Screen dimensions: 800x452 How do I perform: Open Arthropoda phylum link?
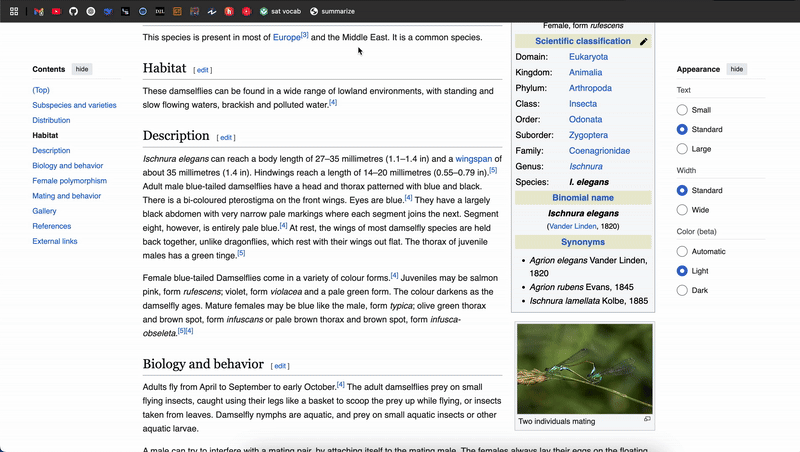pos(590,88)
